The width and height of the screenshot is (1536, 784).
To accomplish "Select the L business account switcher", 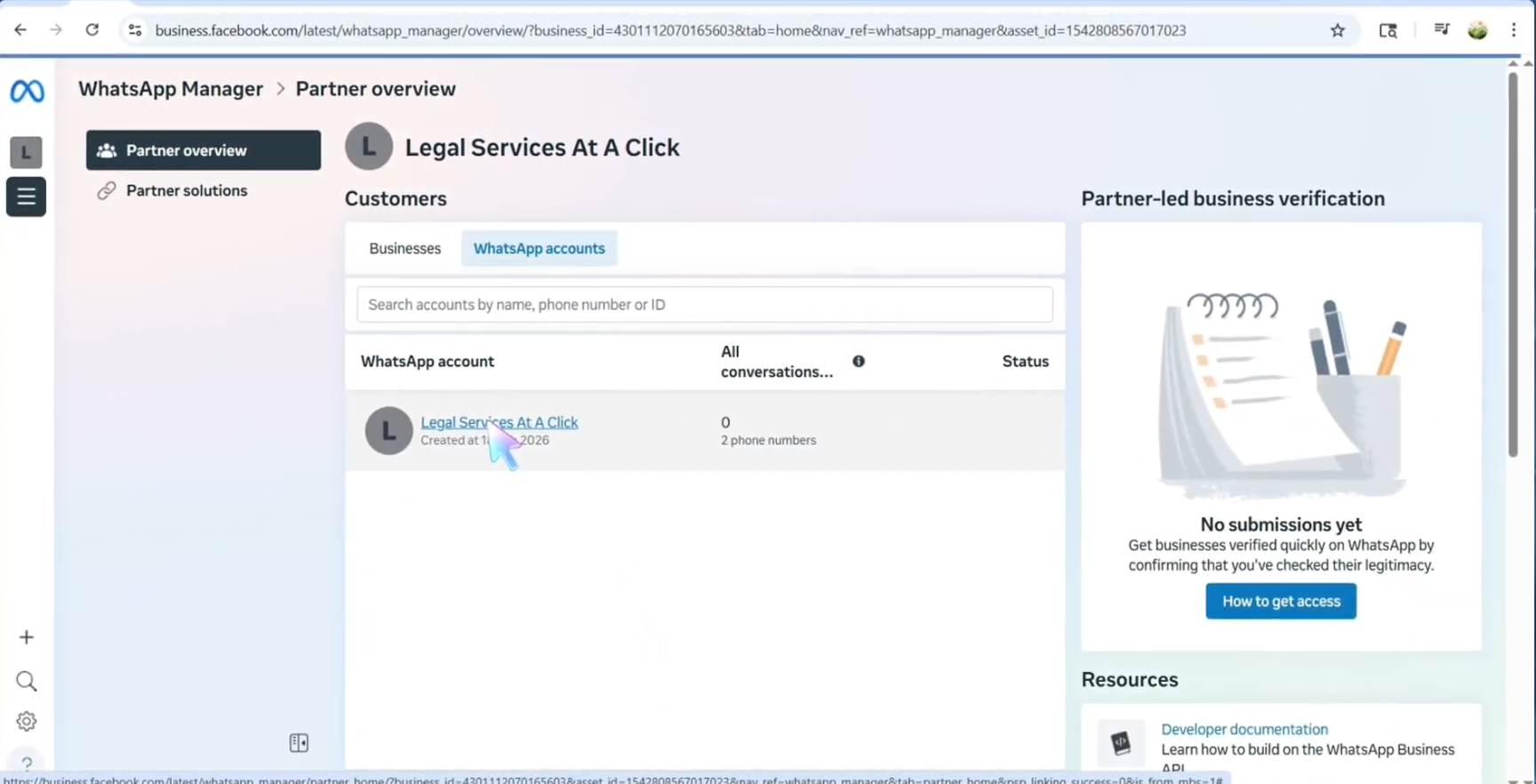I will tap(26, 152).
